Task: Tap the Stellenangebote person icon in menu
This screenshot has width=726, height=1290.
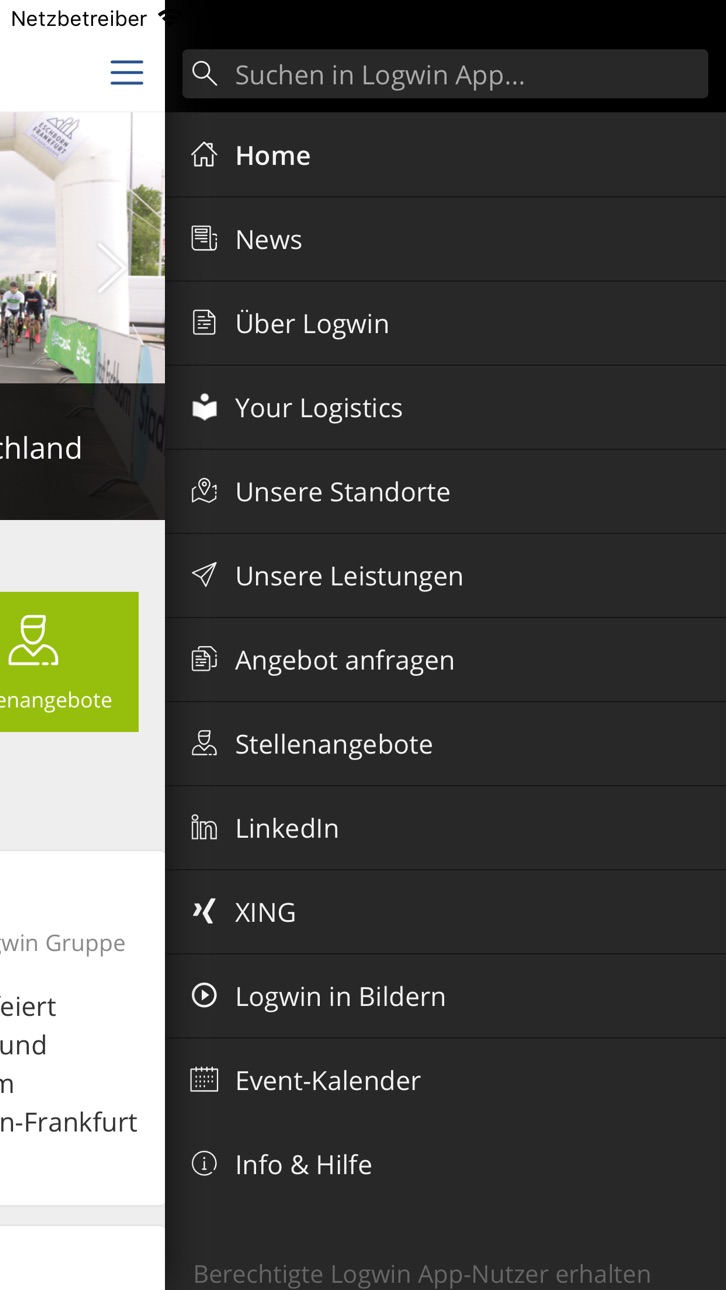Action: 204,743
